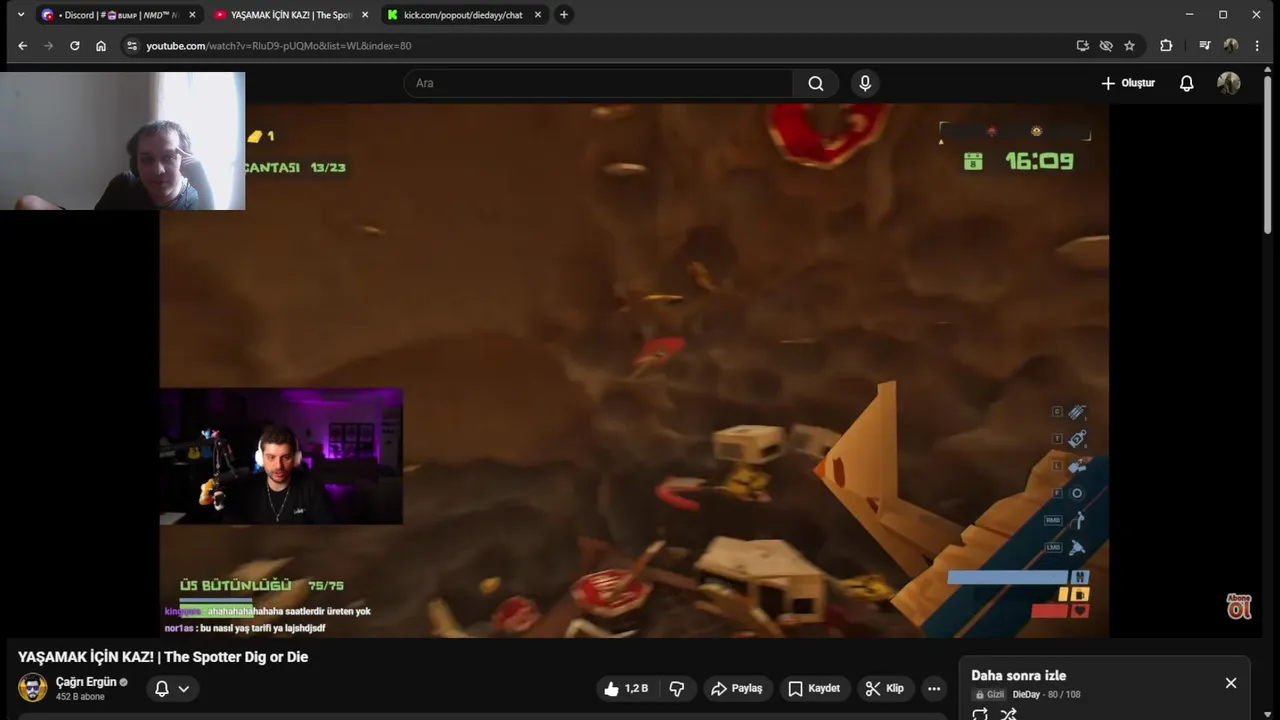Close the kick.com chat tab
The height and width of the screenshot is (720, 1280).
coord(538,15)
